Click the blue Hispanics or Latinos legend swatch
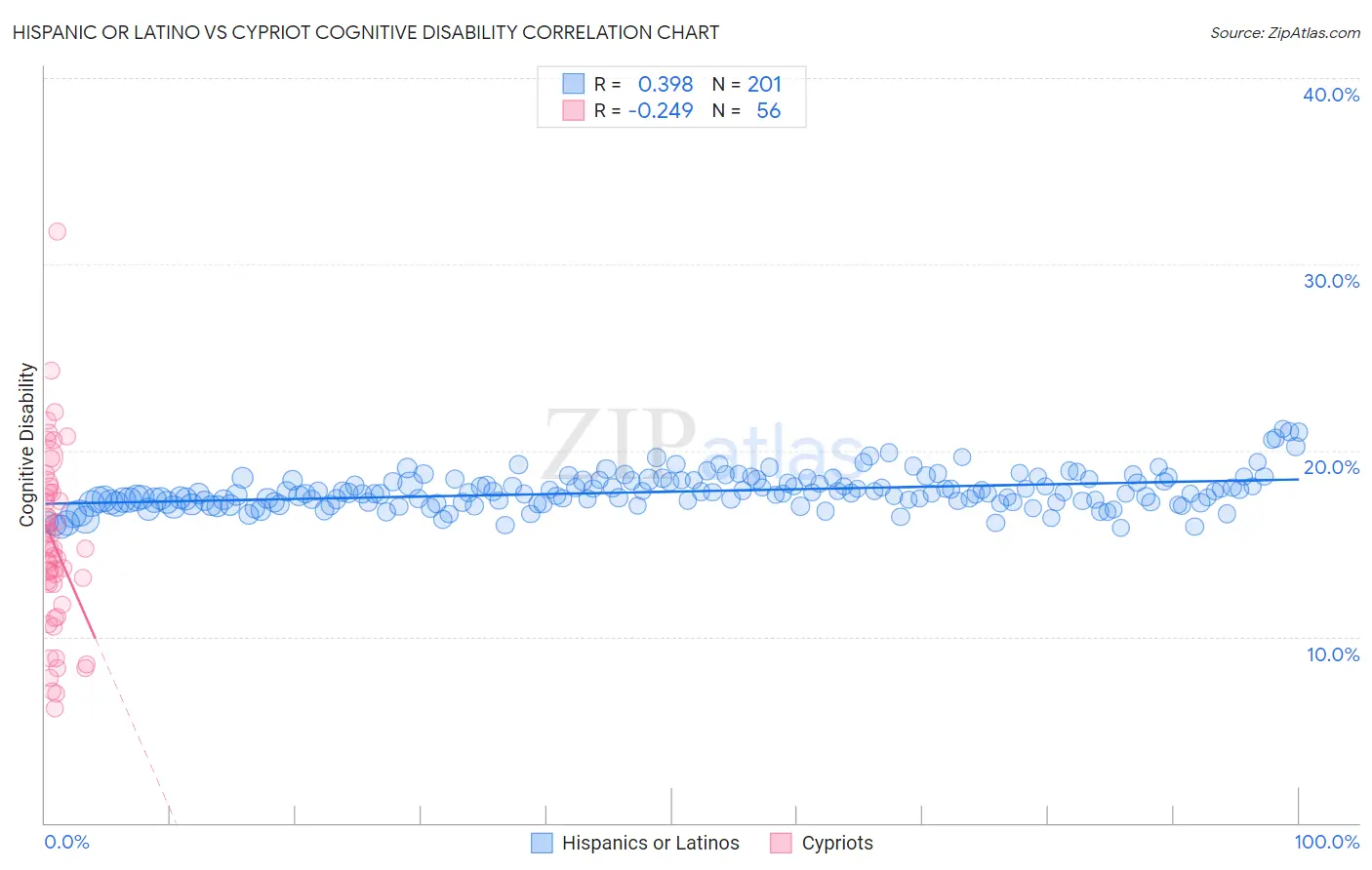Screen dimensions: 1372x870 click(x=542, y=843)
